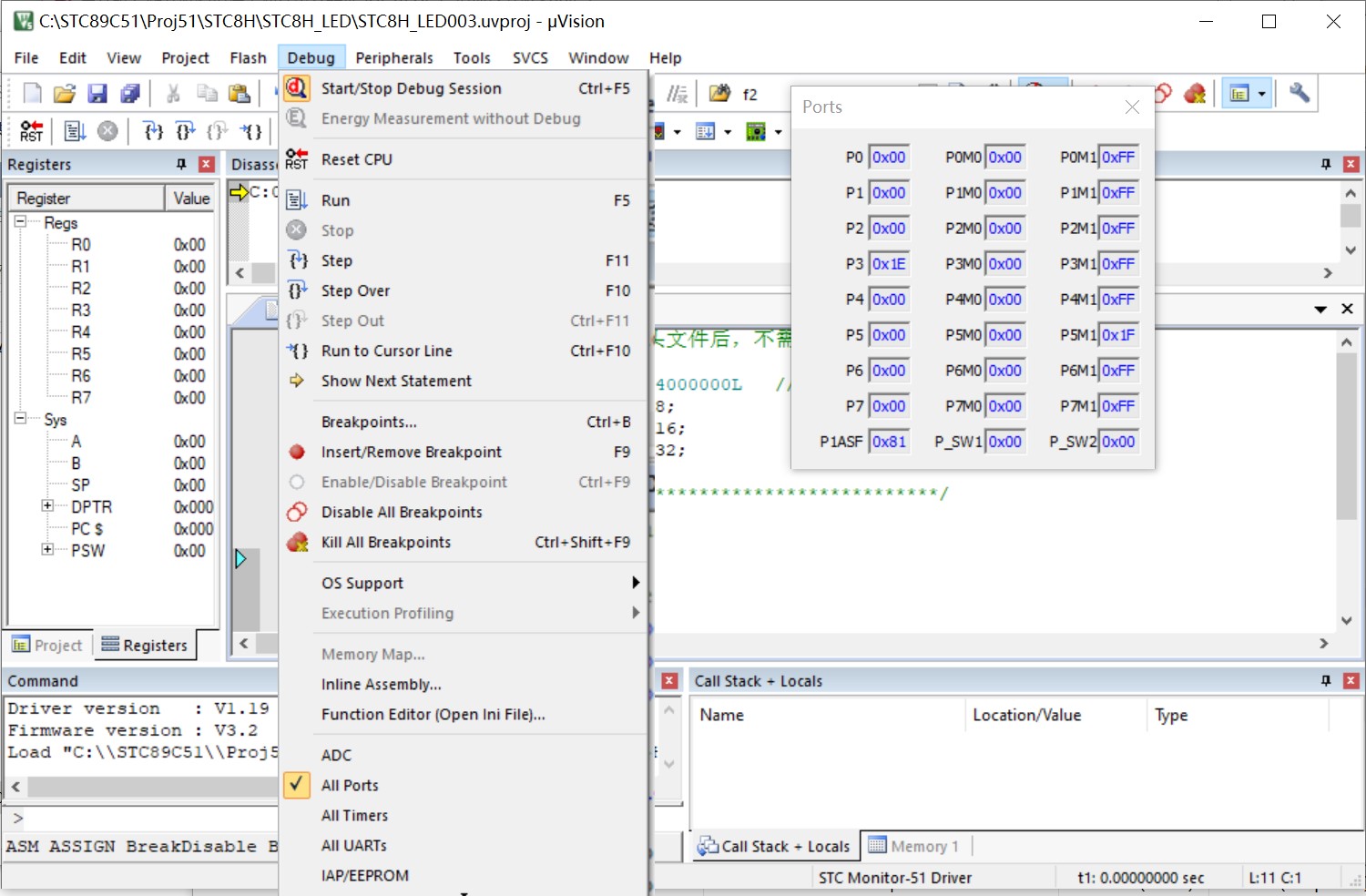This screenshot has height=896, width=1366.
Task: Click the Paste clipboard icon
Action: pos(240,93)
